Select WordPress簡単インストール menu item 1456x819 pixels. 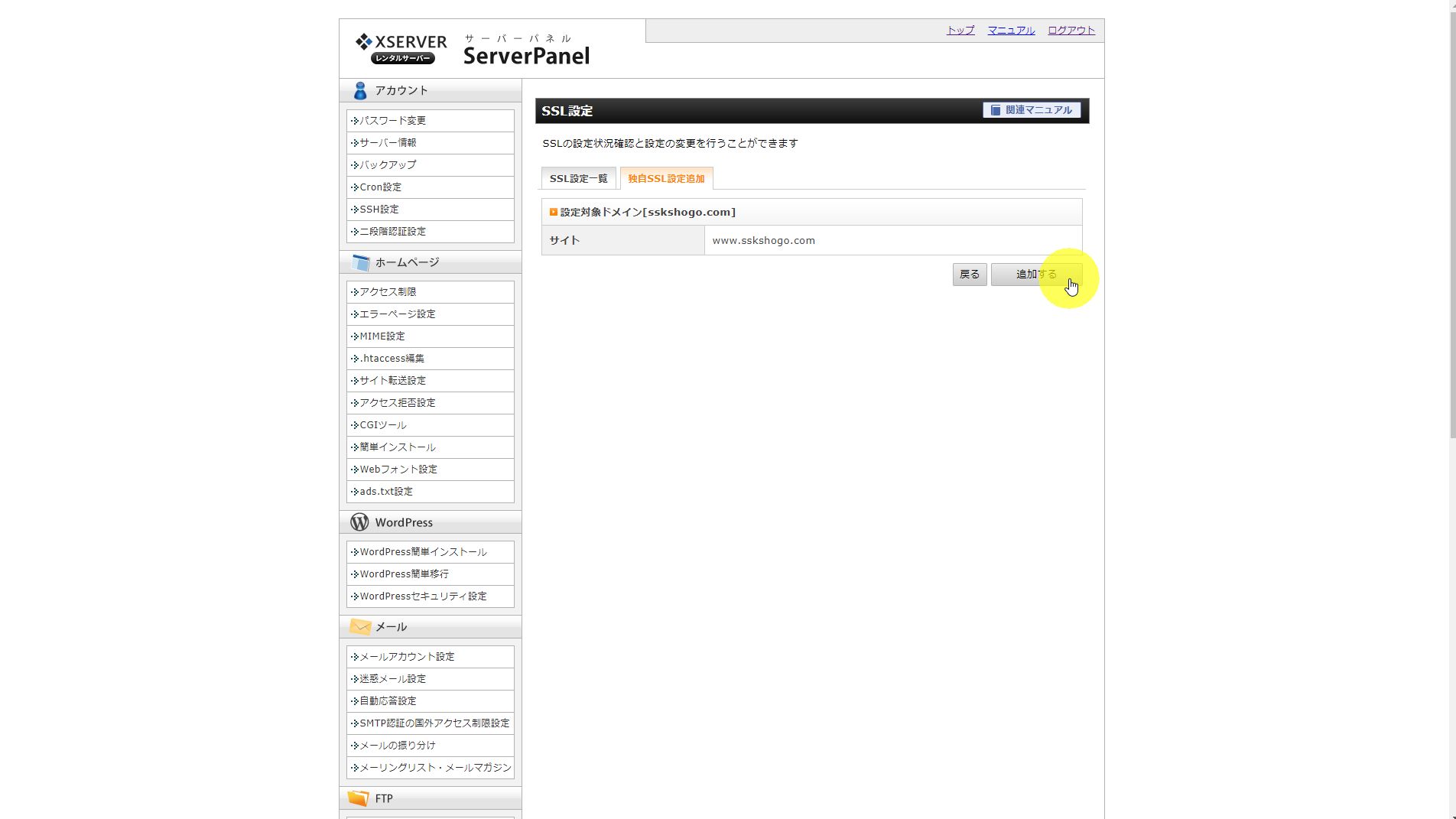[423, 552]
